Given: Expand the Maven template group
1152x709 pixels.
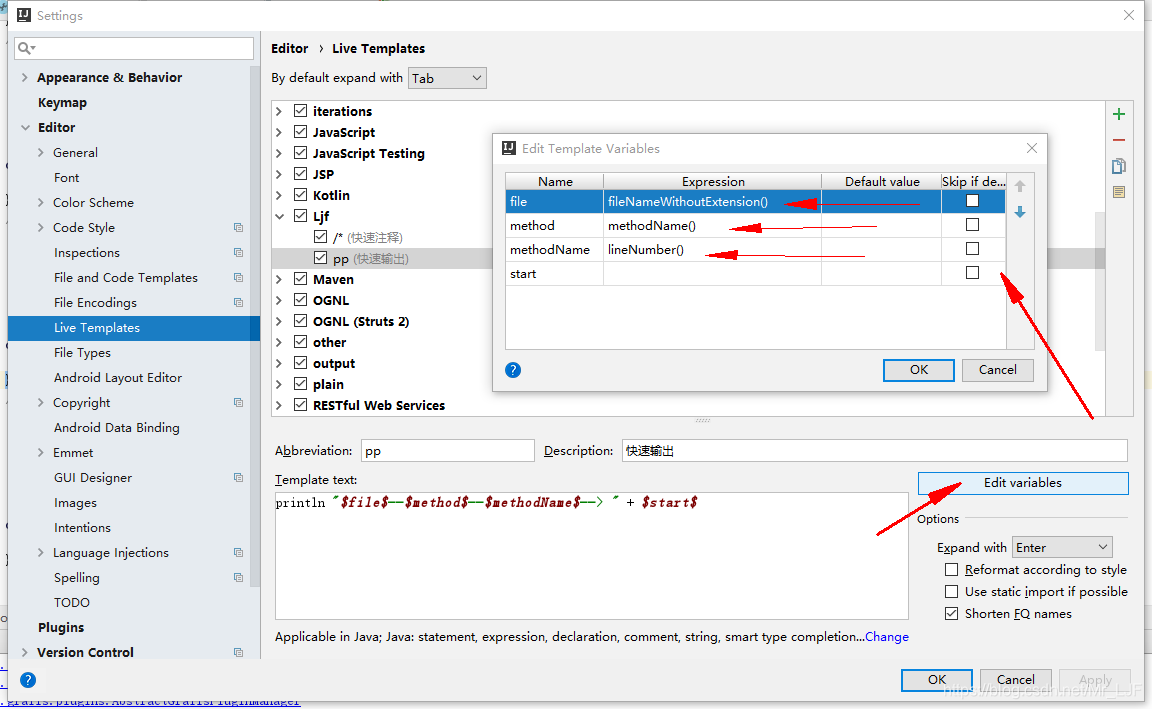Looking at the screenshot, I should point(279,279).
